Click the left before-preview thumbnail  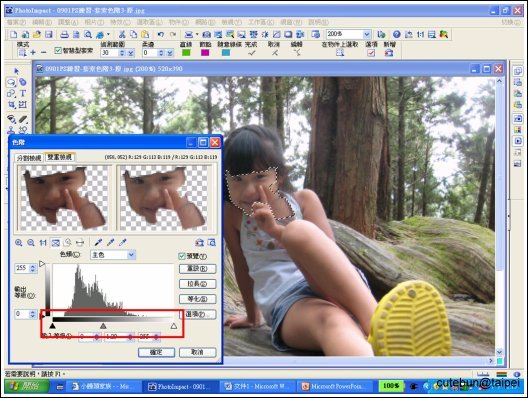coord(63,198)
